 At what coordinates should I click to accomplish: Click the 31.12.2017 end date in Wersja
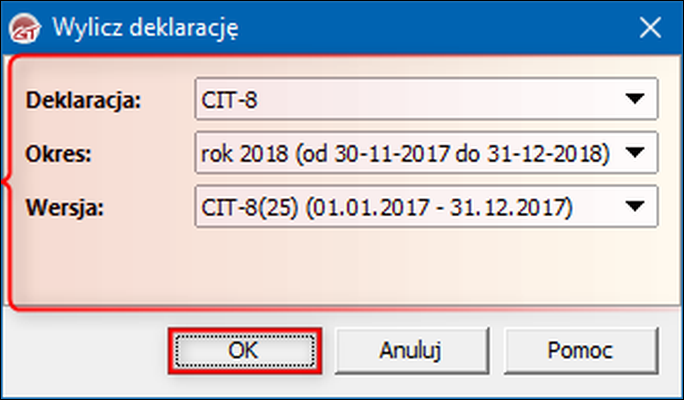point(508,207)
